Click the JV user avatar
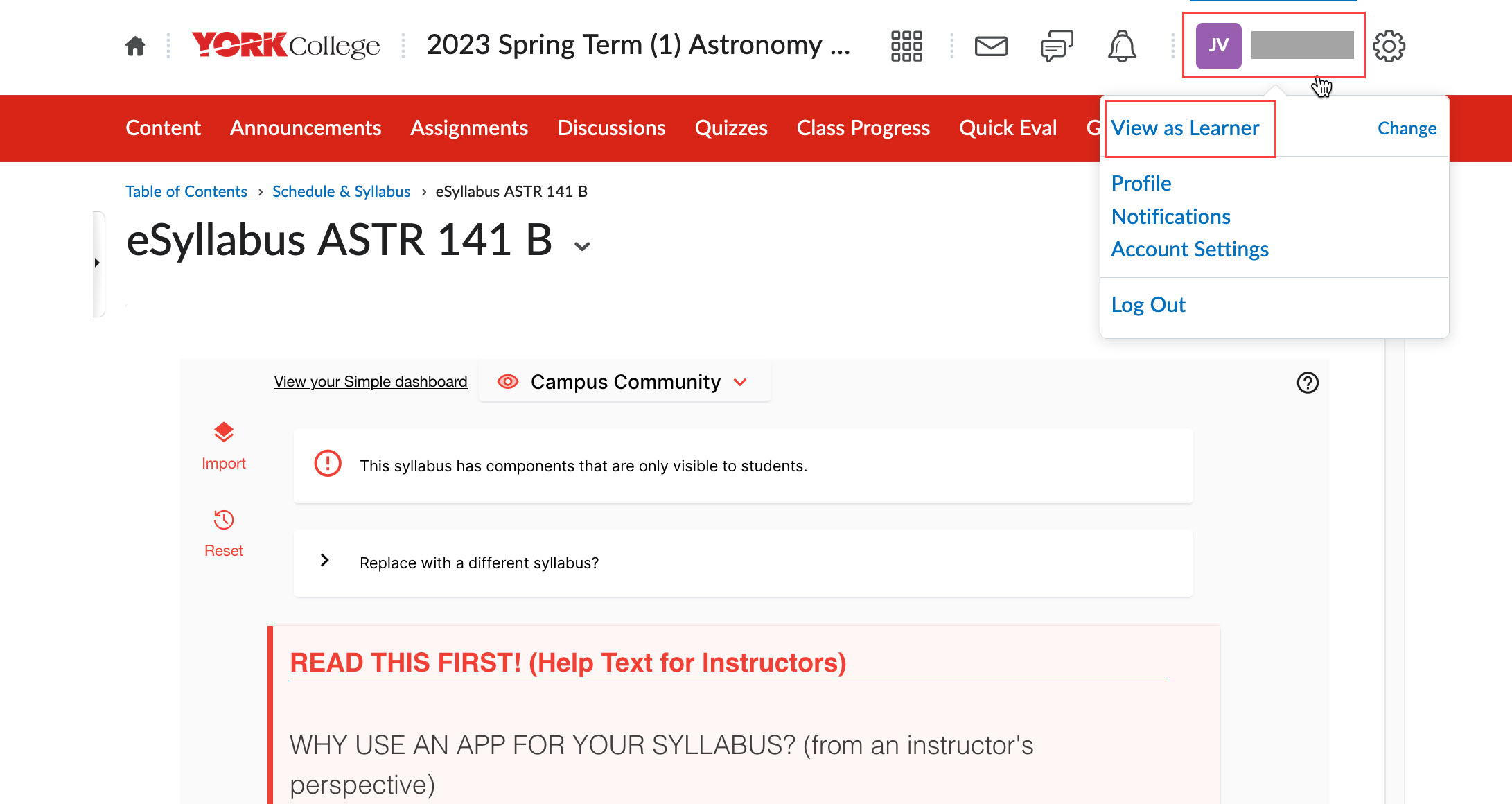The image size is (1512, 804). point(1218,46)
